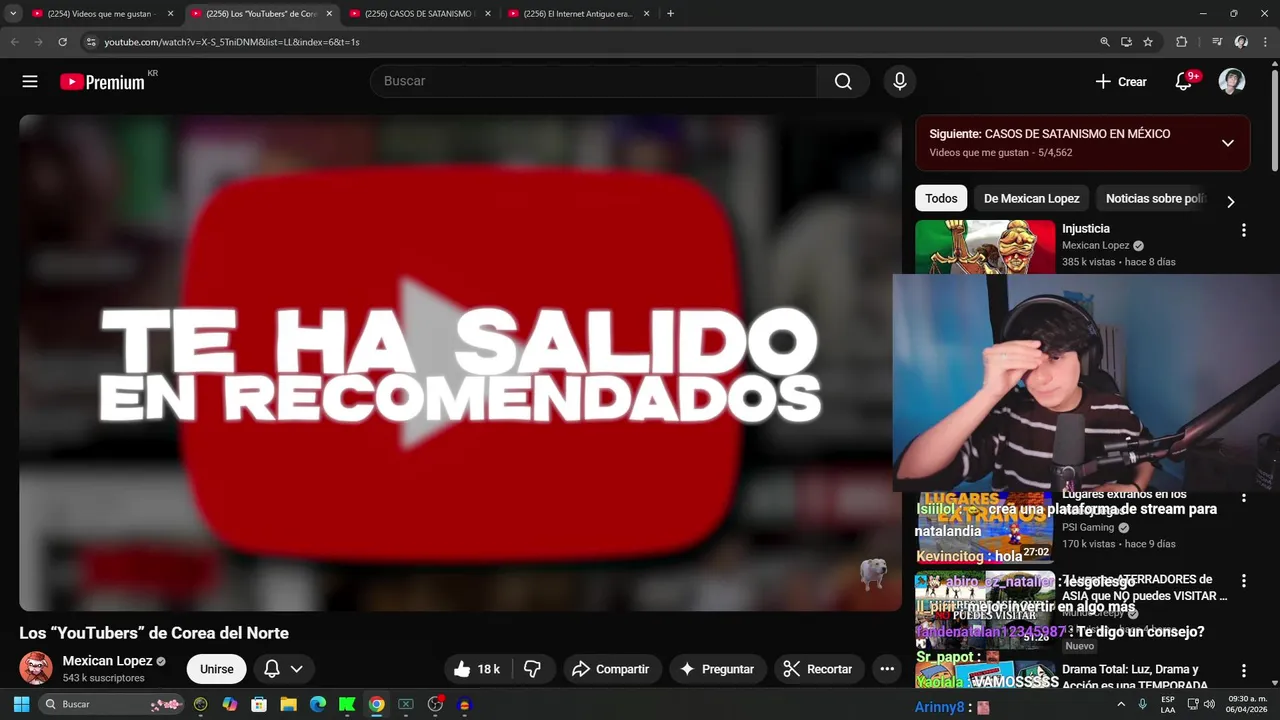Click the Recortar button

point(817,669)
